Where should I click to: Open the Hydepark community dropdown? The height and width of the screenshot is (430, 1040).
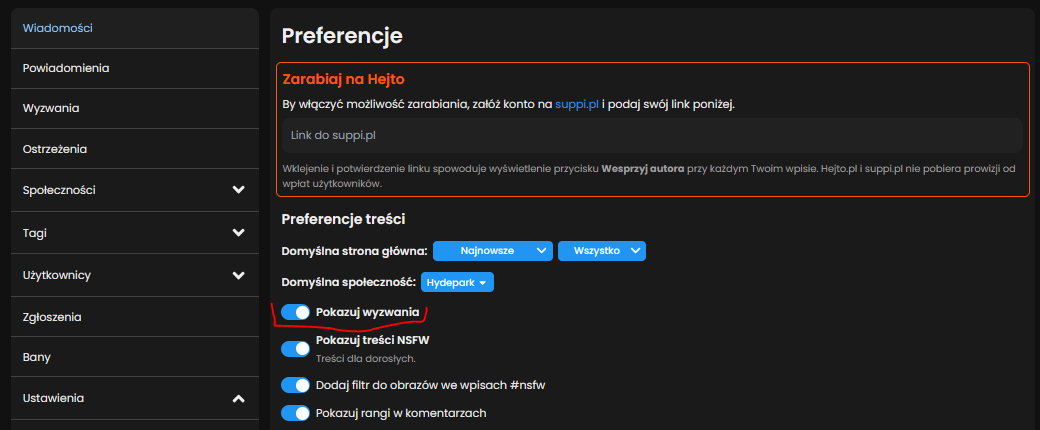pyautogui.click(x=457, y=283)
